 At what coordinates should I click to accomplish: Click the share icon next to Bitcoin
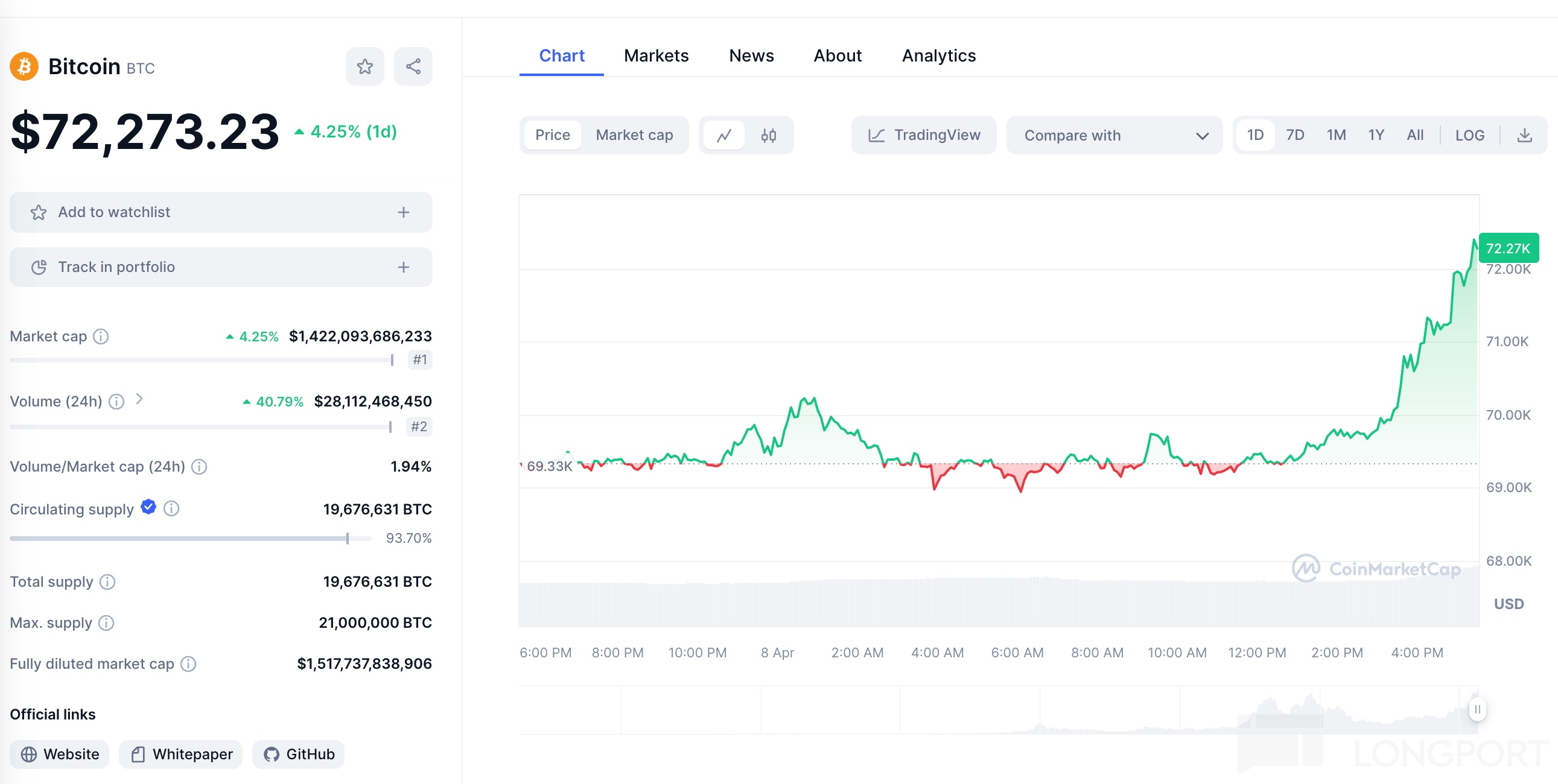(413, 66)
